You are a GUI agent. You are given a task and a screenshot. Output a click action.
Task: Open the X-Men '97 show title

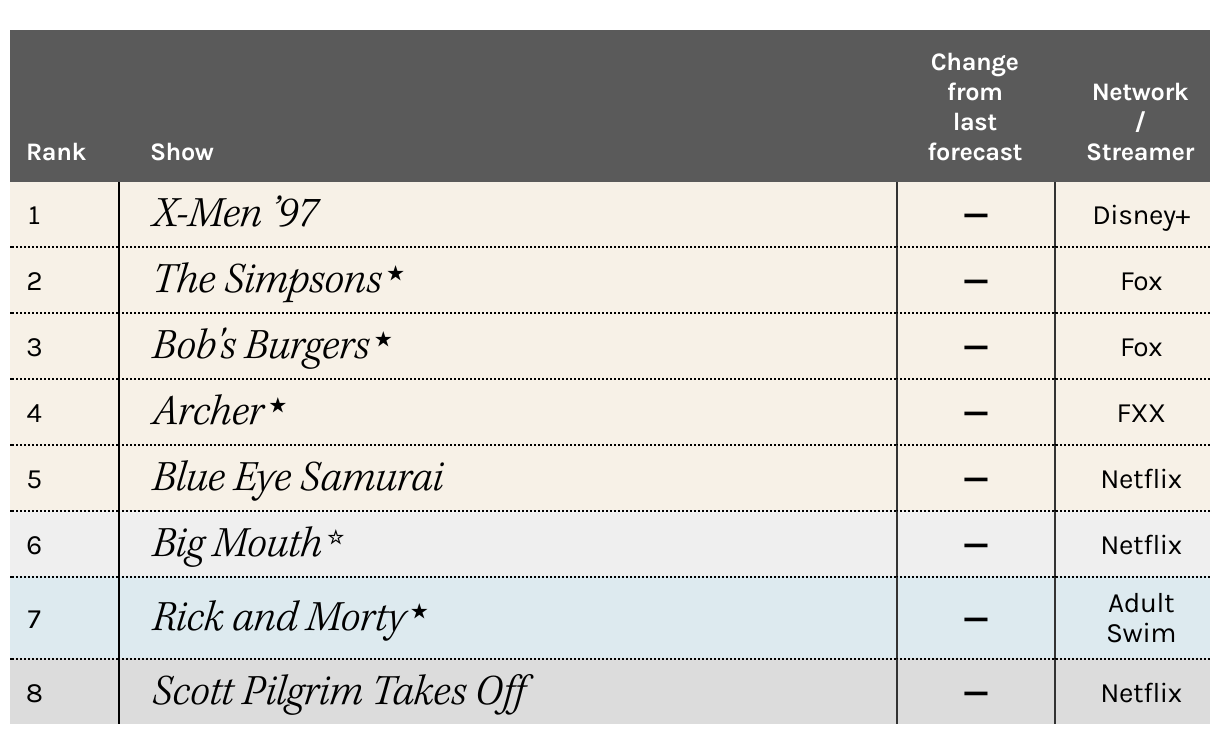[236, 213]
